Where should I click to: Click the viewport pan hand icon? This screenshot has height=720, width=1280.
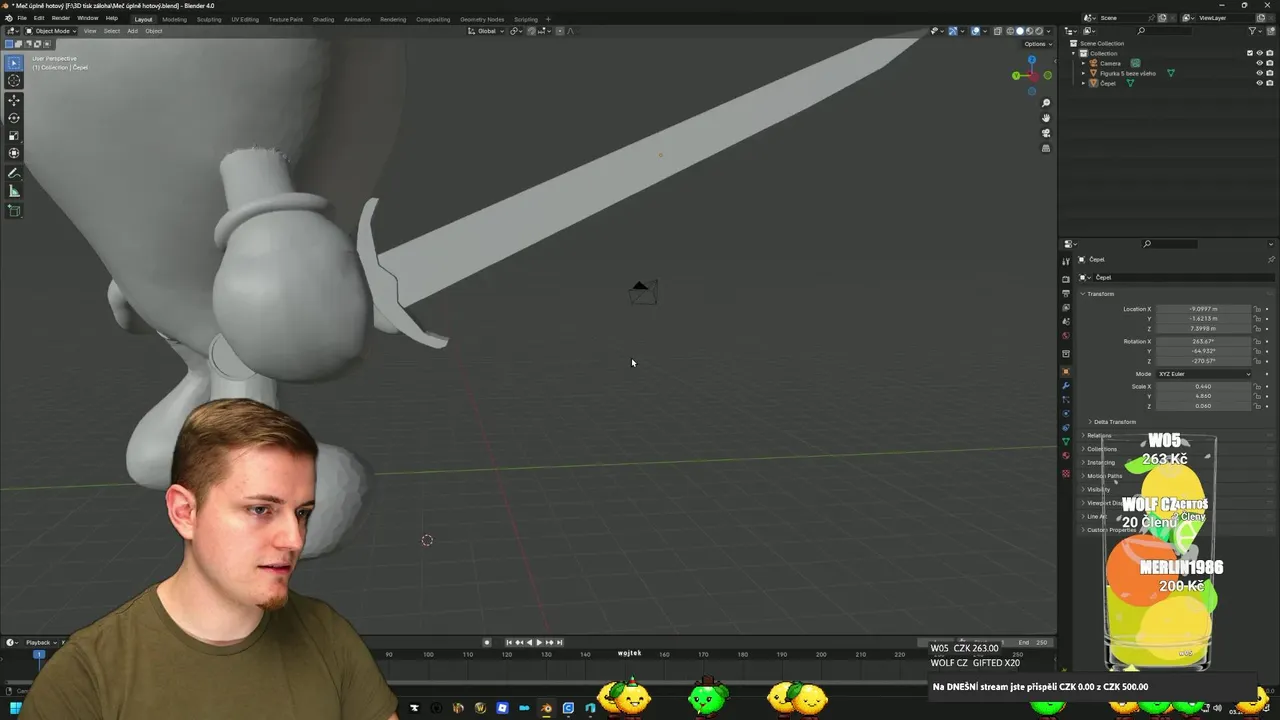1046,118
